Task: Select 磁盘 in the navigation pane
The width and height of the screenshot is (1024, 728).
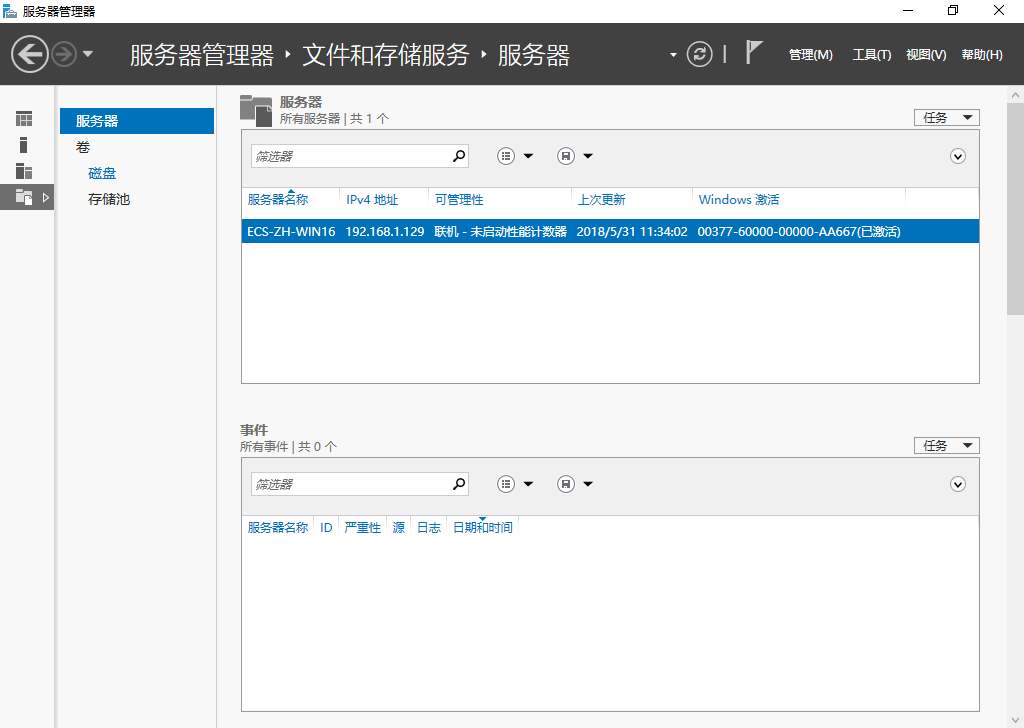Action: coord(102,173)
